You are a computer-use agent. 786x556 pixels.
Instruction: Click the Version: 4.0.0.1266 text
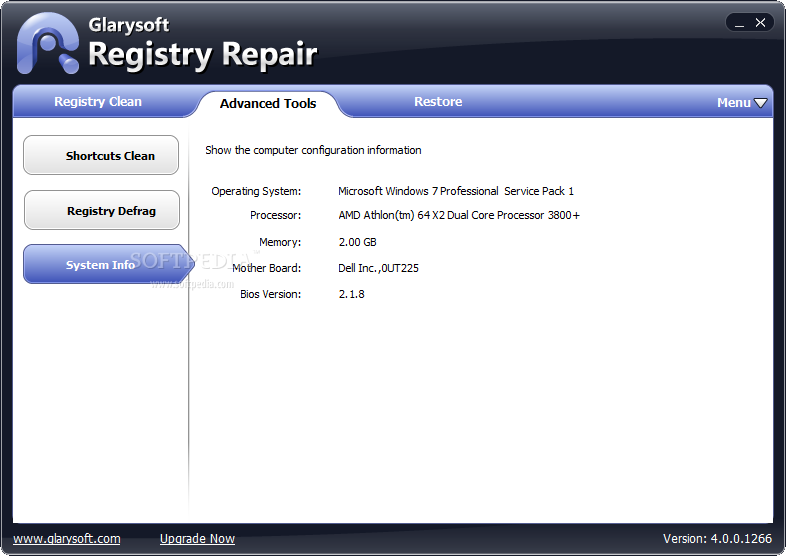tap(717, 539)
